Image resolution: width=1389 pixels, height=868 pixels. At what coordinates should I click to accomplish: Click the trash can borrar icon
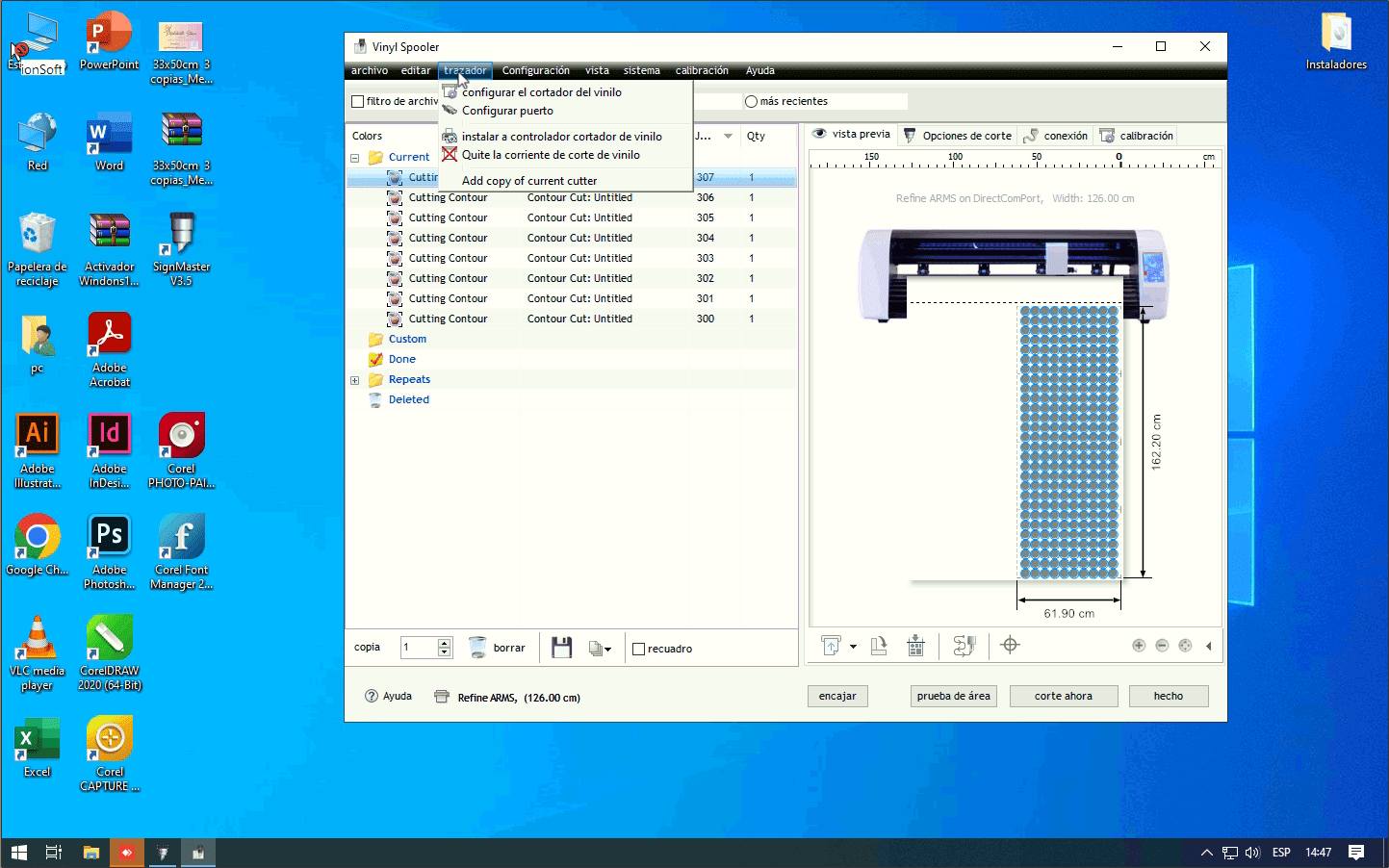pyautogui.click(x=477, y=648)
